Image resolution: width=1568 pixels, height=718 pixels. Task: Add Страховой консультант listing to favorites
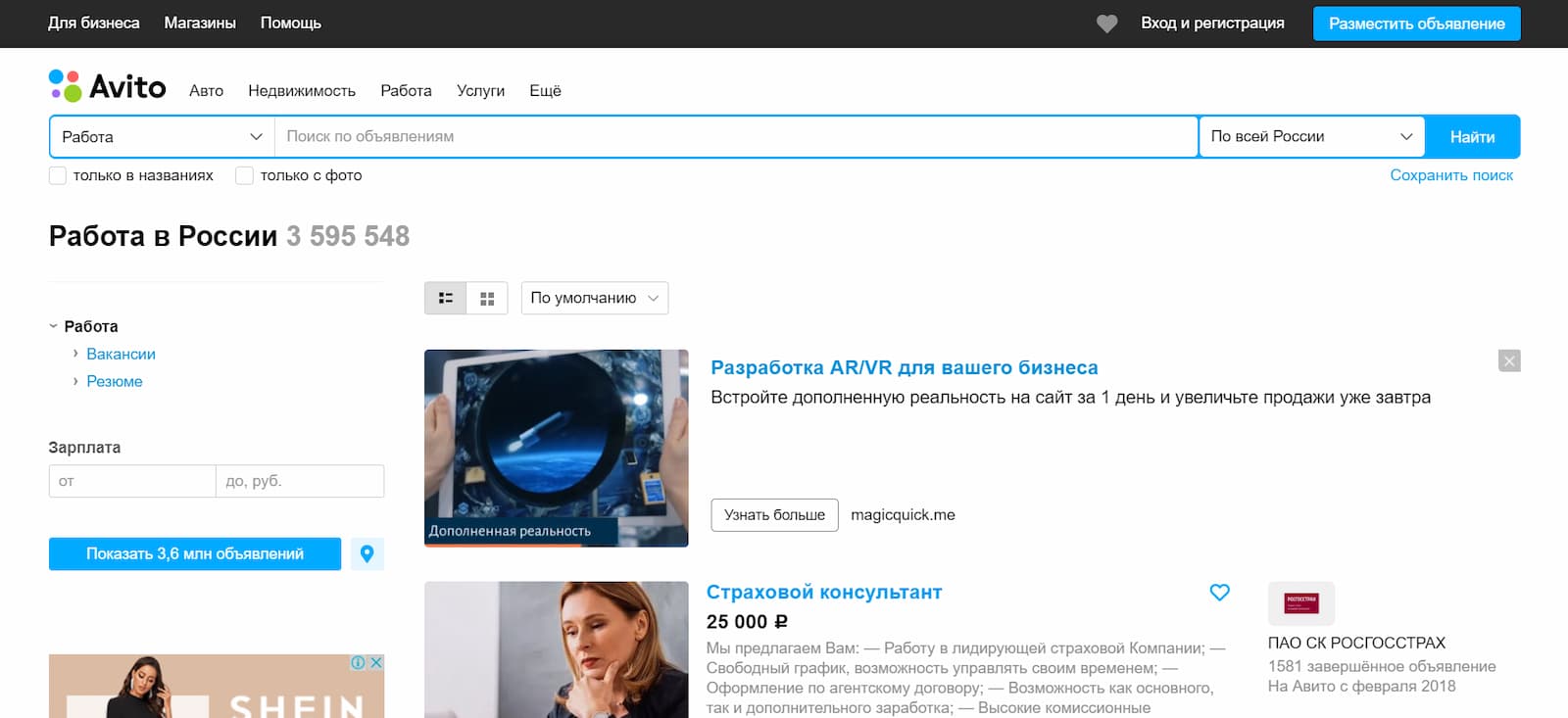pyautogui.click(x=1219, y=593)
